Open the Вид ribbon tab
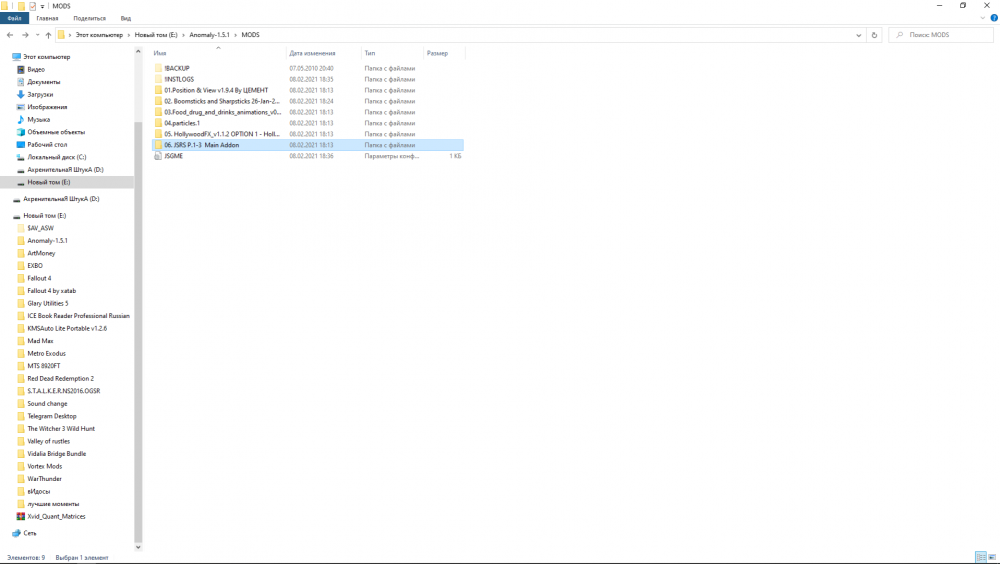Screen dimensions: 1000x564 (126, 19)
